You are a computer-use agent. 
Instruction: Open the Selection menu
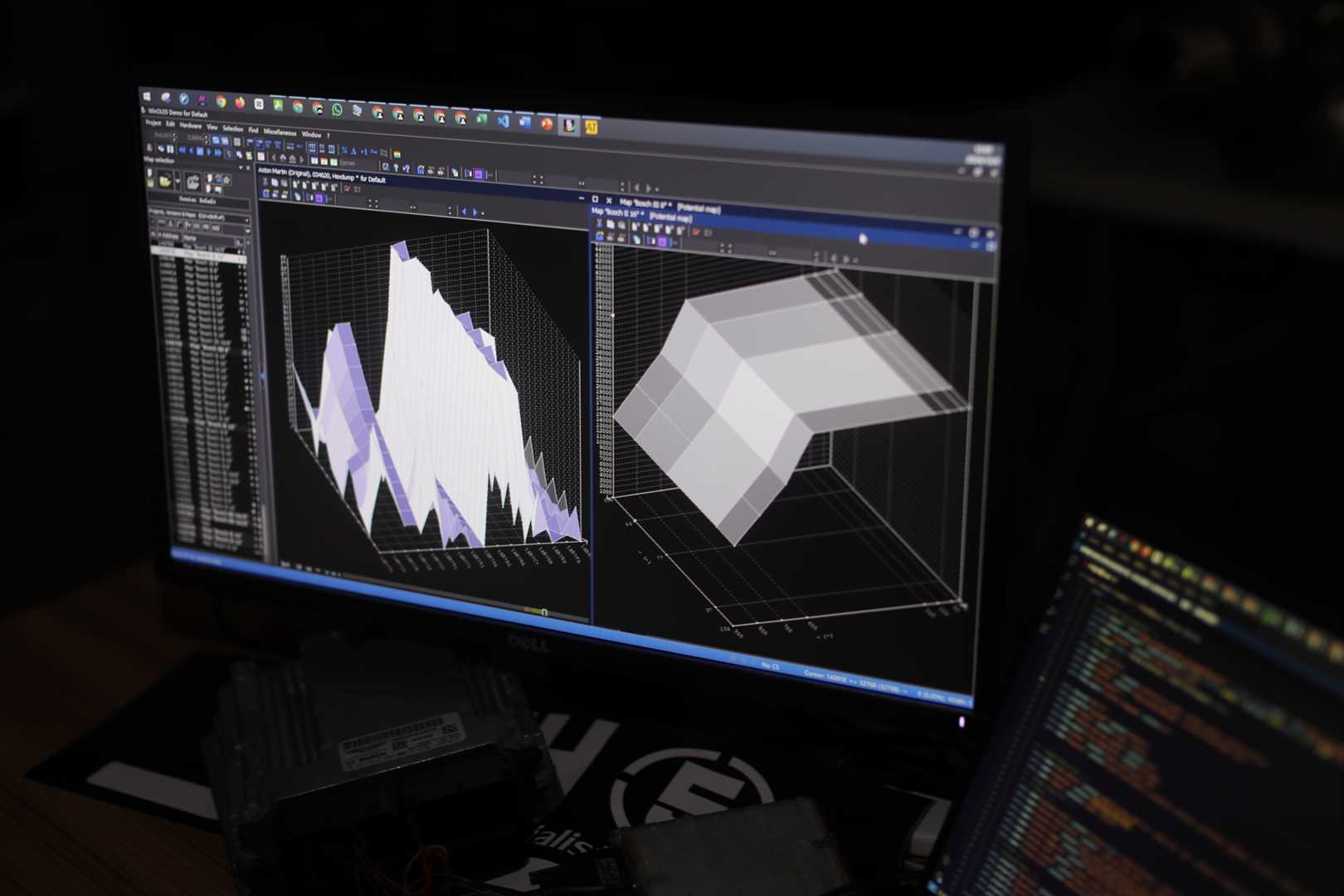click(232, 129)
